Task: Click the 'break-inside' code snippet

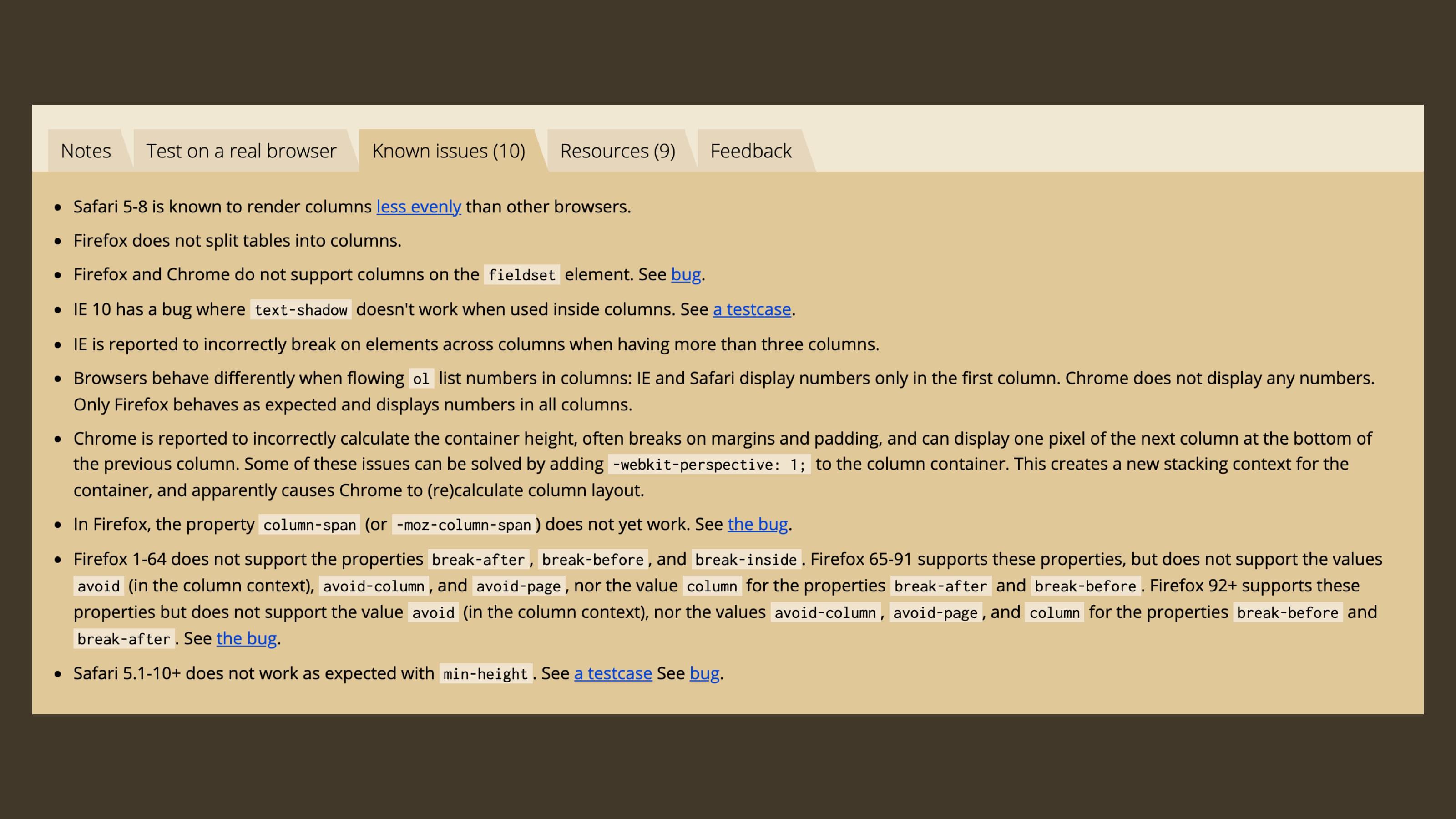Action: point(746,560)
